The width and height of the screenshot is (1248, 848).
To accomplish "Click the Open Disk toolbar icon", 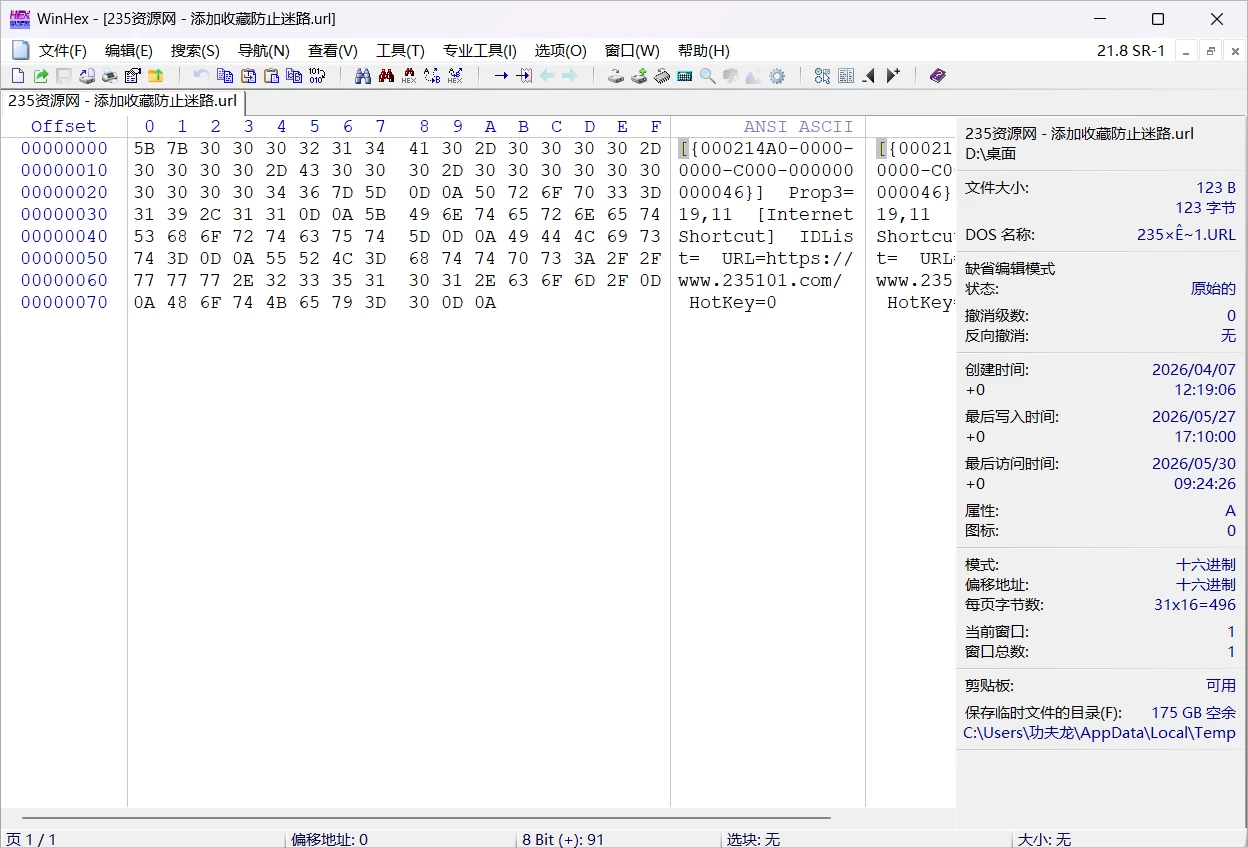I will point(616,76).
